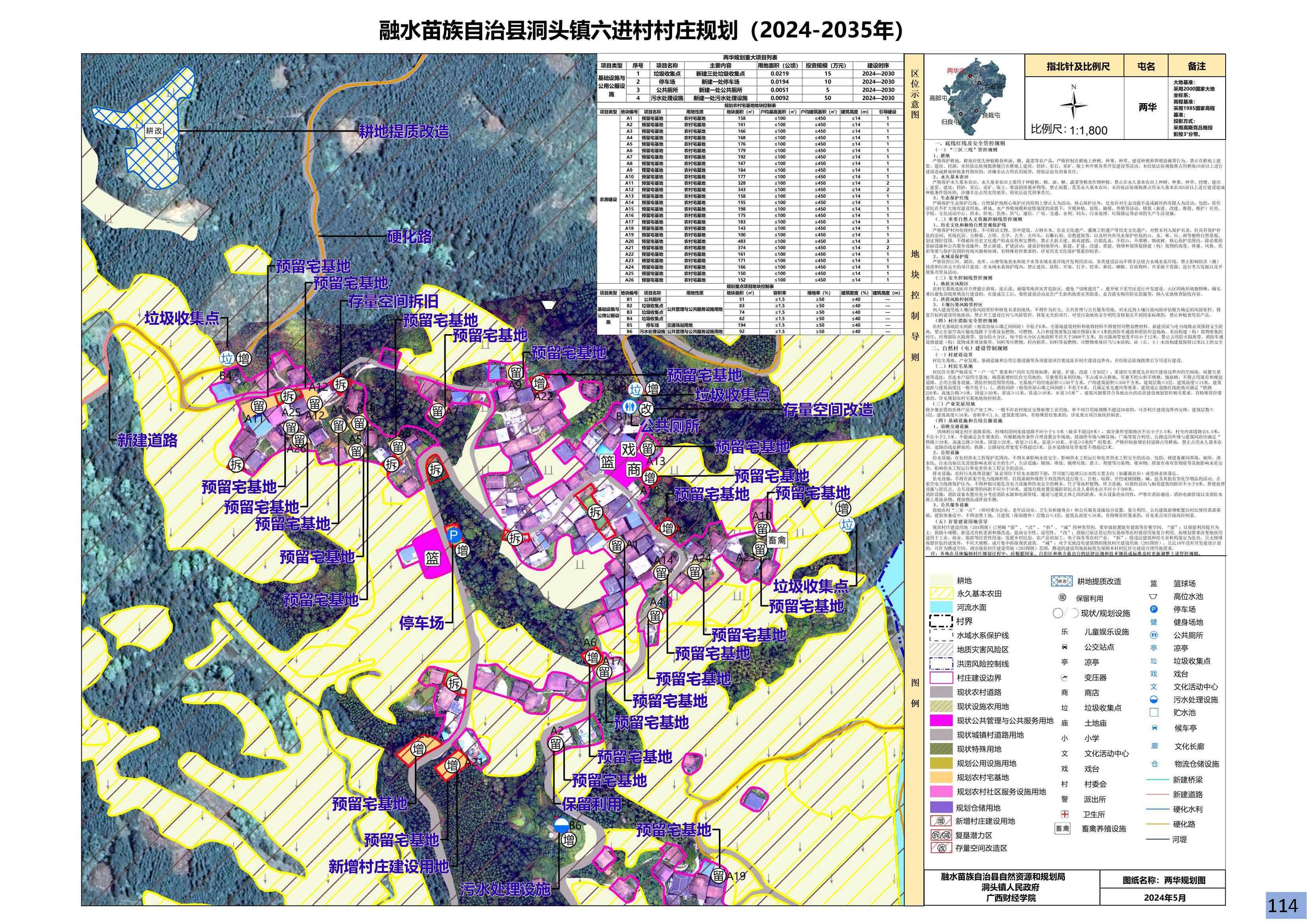1307x924 pixels.
Task: Click the 商 shop marker on map
Action: pos(634,469)
